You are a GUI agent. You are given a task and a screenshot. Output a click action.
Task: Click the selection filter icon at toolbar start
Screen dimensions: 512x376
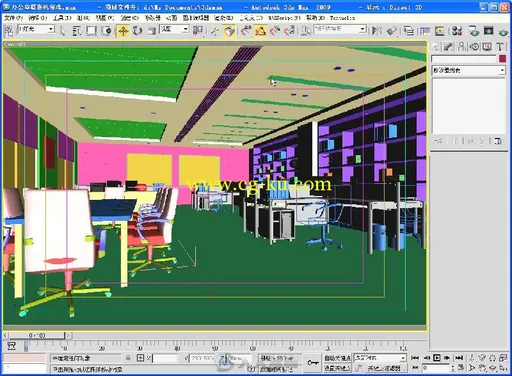(x=9, y=31)
